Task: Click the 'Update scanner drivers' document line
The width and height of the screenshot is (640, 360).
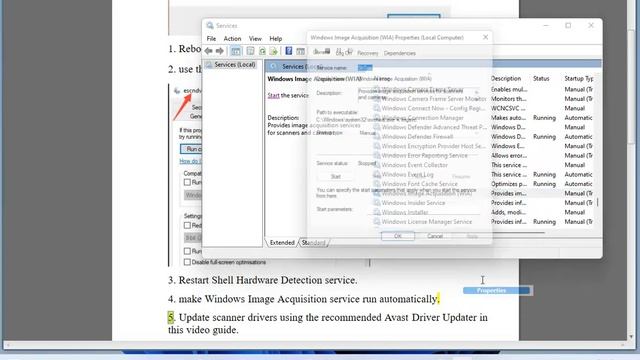Action: click(328, 323)
